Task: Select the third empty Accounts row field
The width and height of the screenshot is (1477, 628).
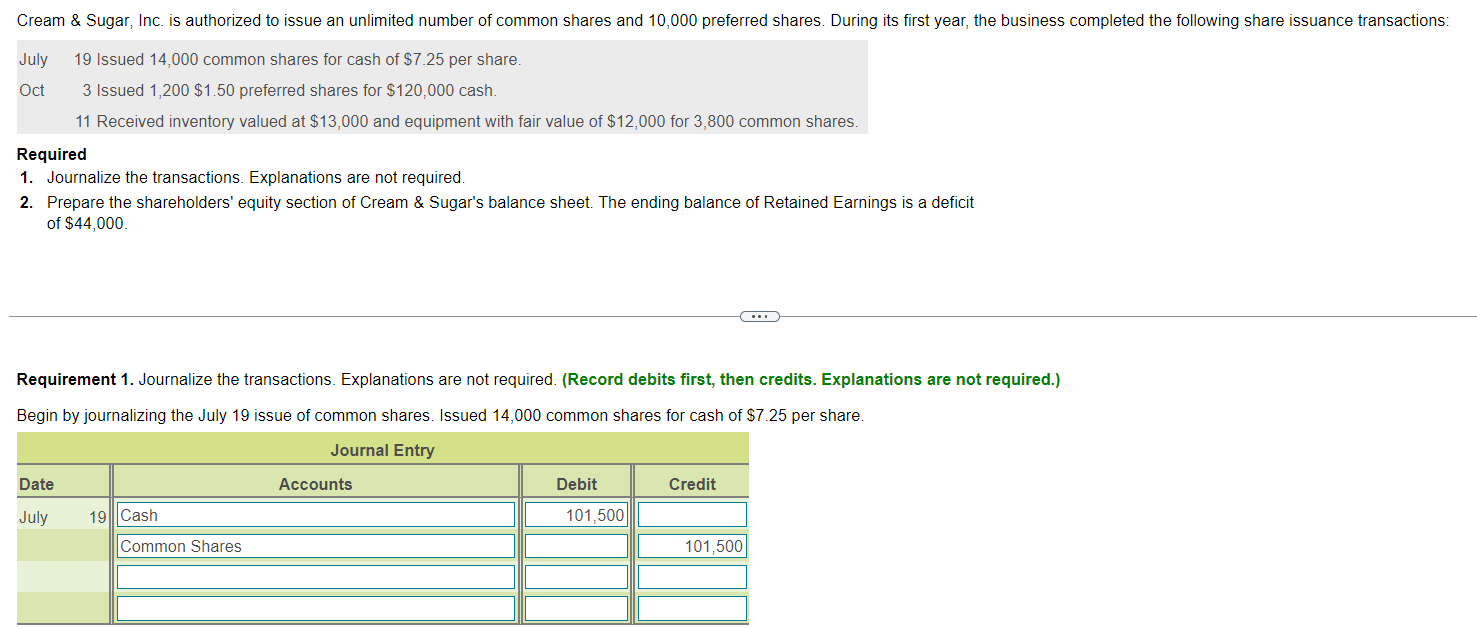Action: [x=315, y=576]
